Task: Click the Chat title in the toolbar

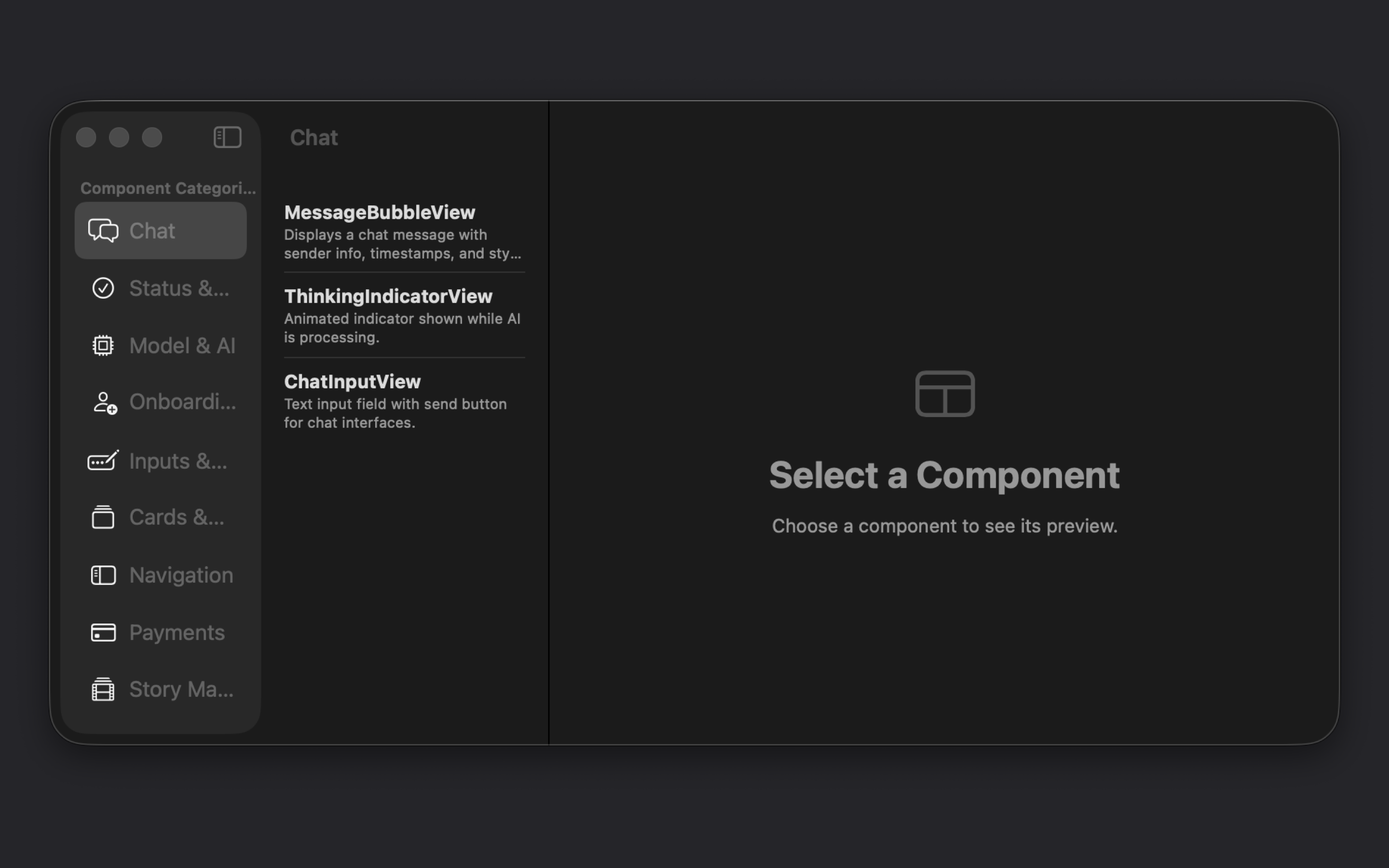Action: tap(314, 138)
